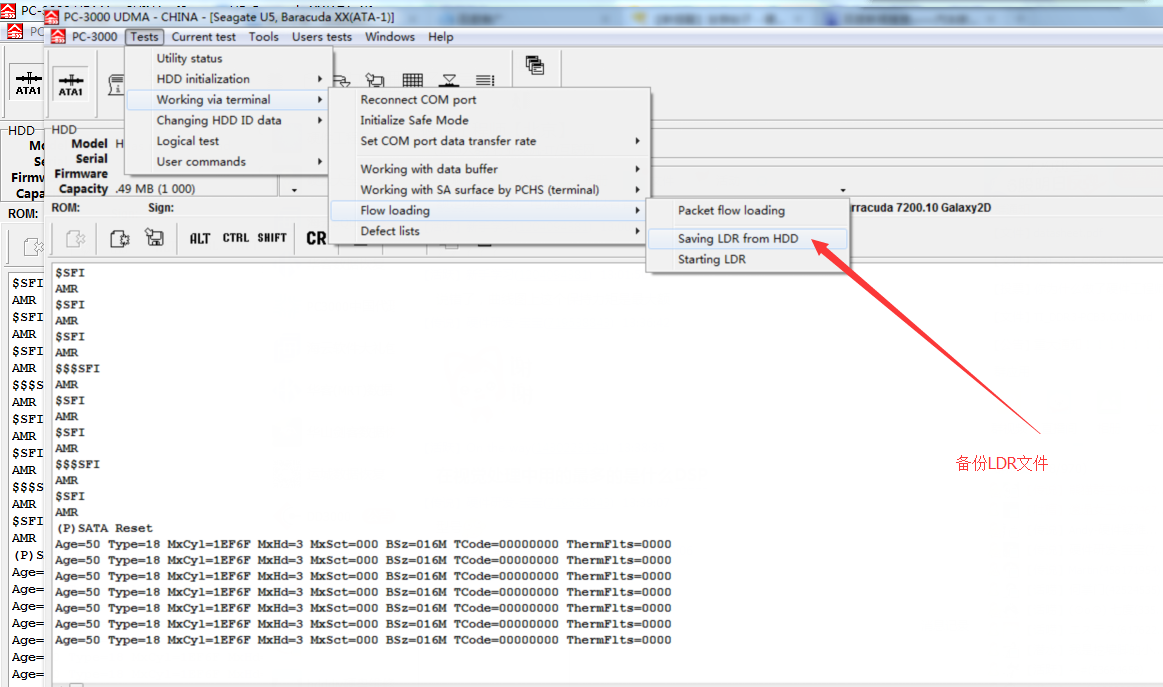The image size is (1163, 687).
Task: Click the lines list toolbar icon
Action: pyautogui.click(x=485, y=79)
